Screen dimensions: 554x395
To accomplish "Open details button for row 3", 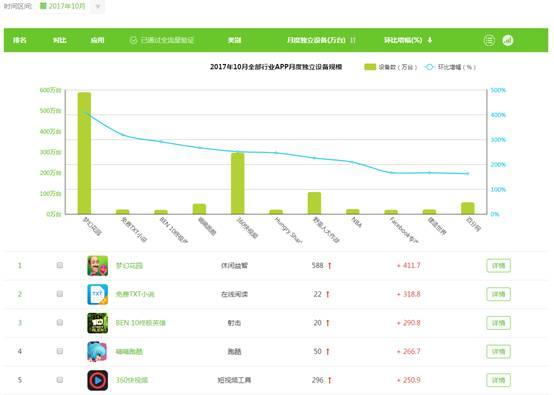I will click(499, 323).
